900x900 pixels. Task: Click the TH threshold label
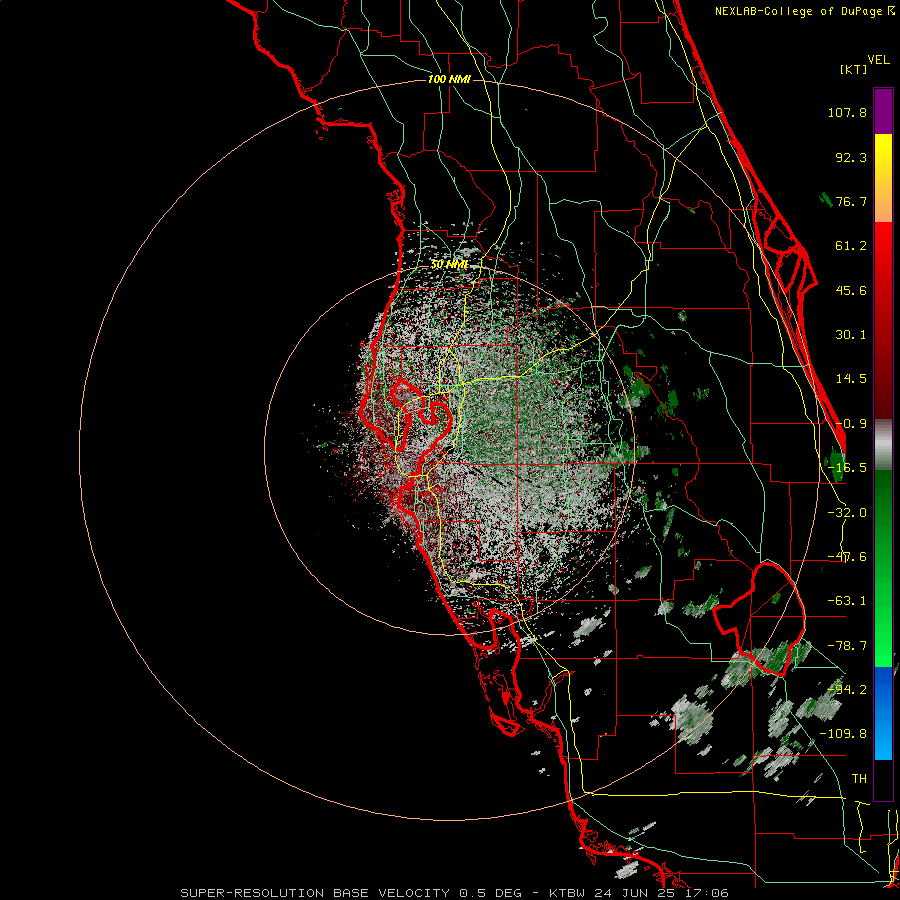859,778
